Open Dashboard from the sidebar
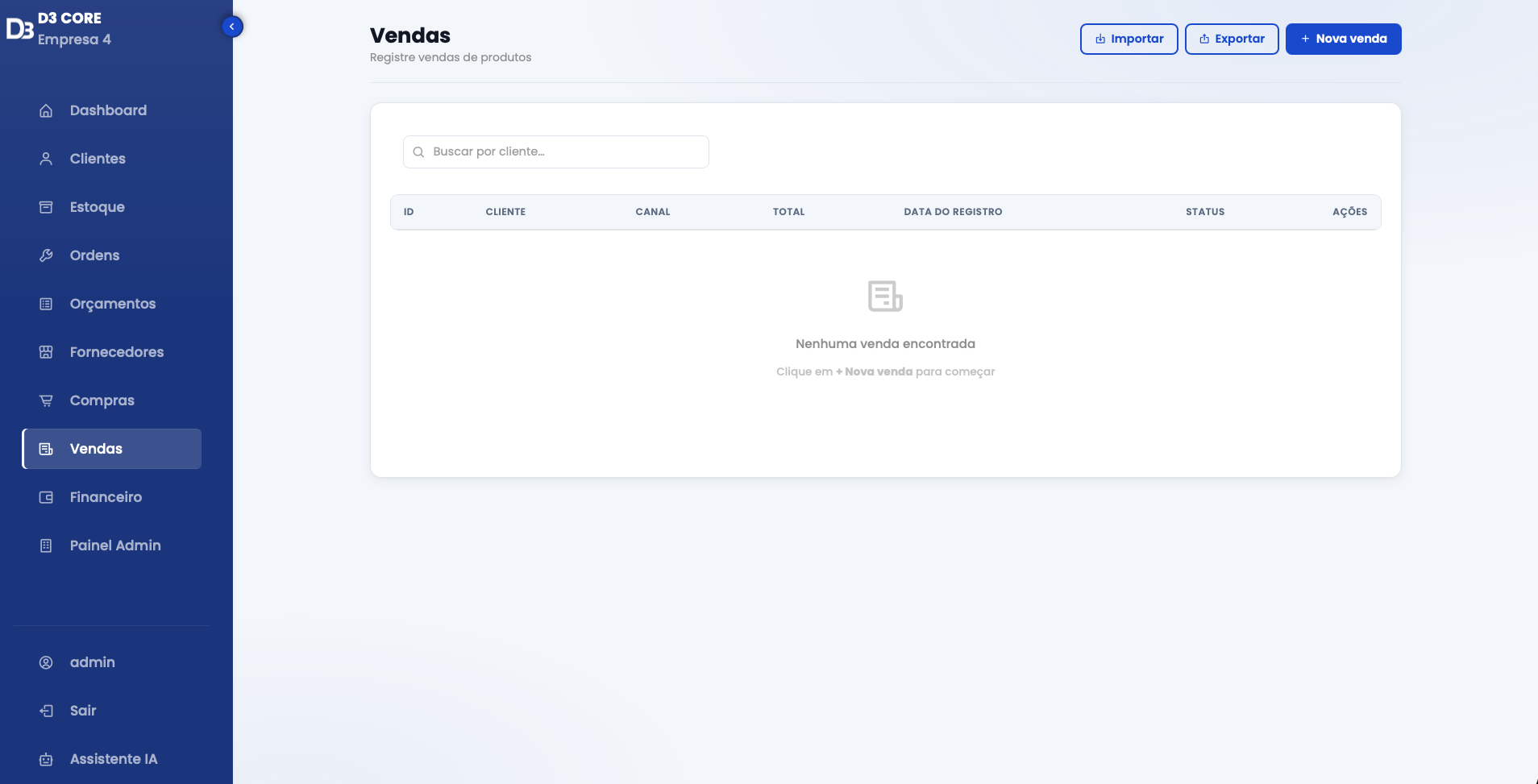This screenshot has width=1538, height=784. (108, 110)
